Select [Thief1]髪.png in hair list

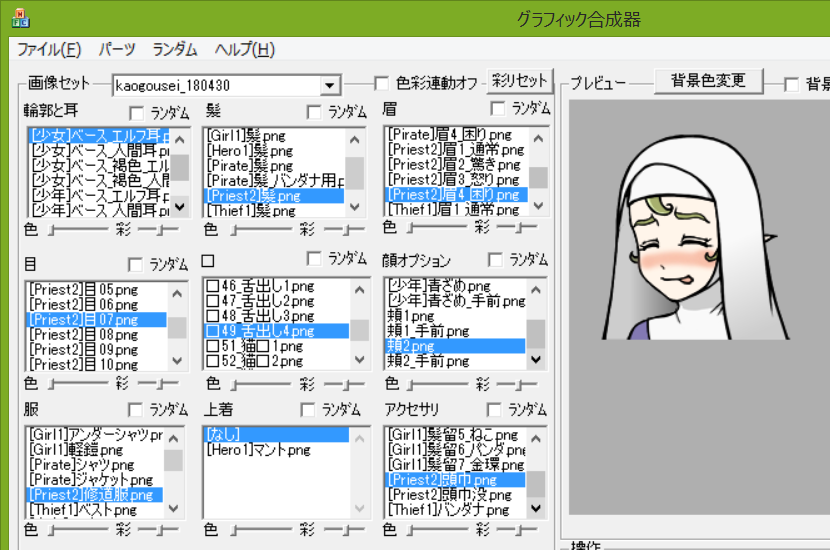click(275, 211)
